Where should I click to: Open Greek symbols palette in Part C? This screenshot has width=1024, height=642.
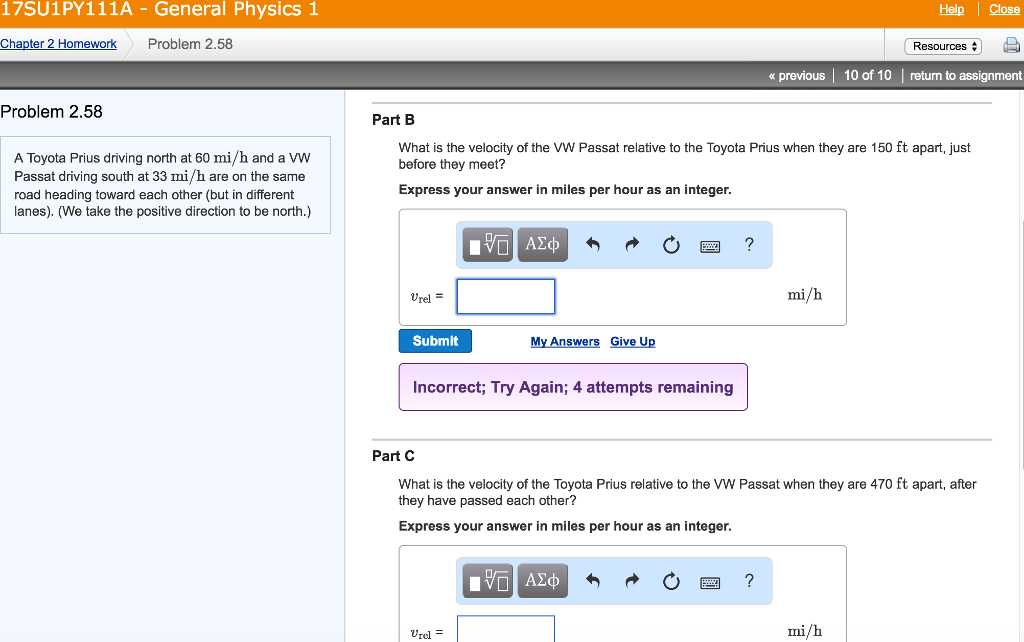click(x=543, y=581)
